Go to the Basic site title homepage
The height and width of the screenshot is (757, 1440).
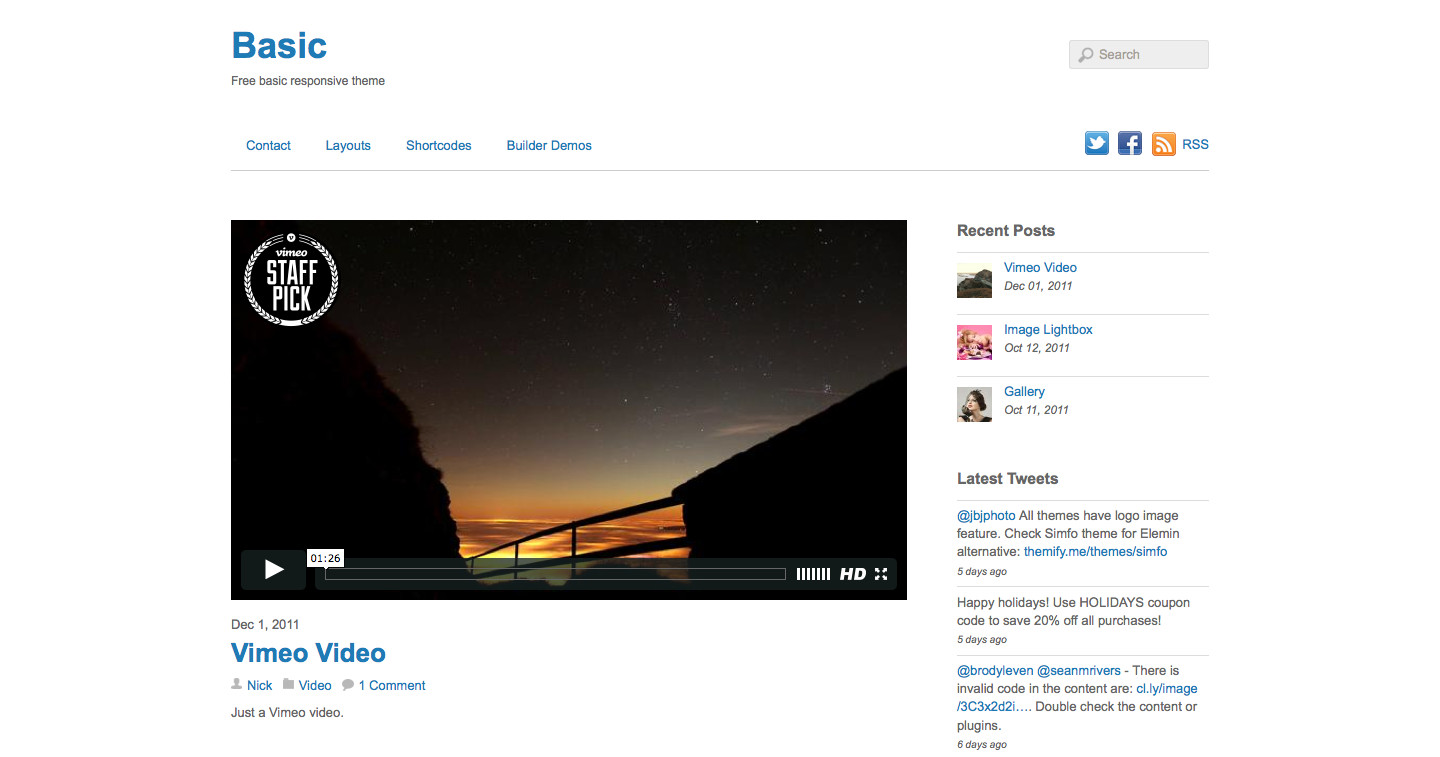pyautogui.click(x=279, y=46)
